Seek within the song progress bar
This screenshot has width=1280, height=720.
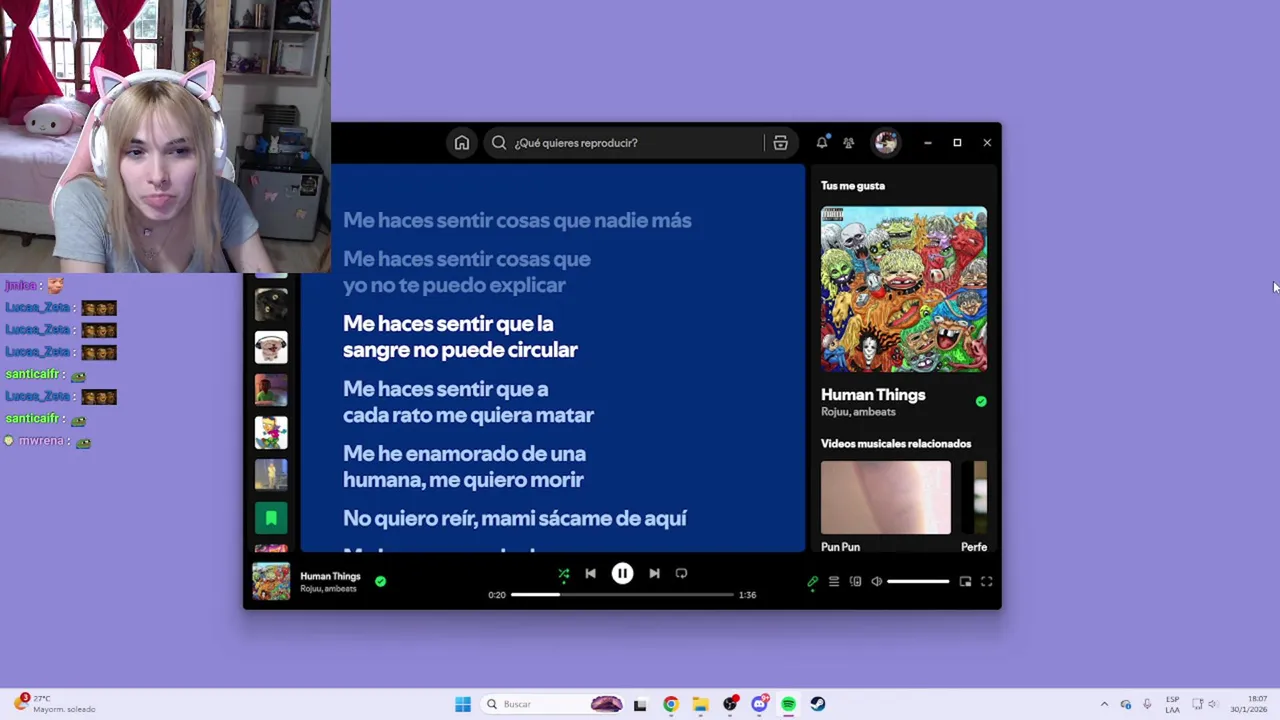pyautogui.click(x=622, y=595)
